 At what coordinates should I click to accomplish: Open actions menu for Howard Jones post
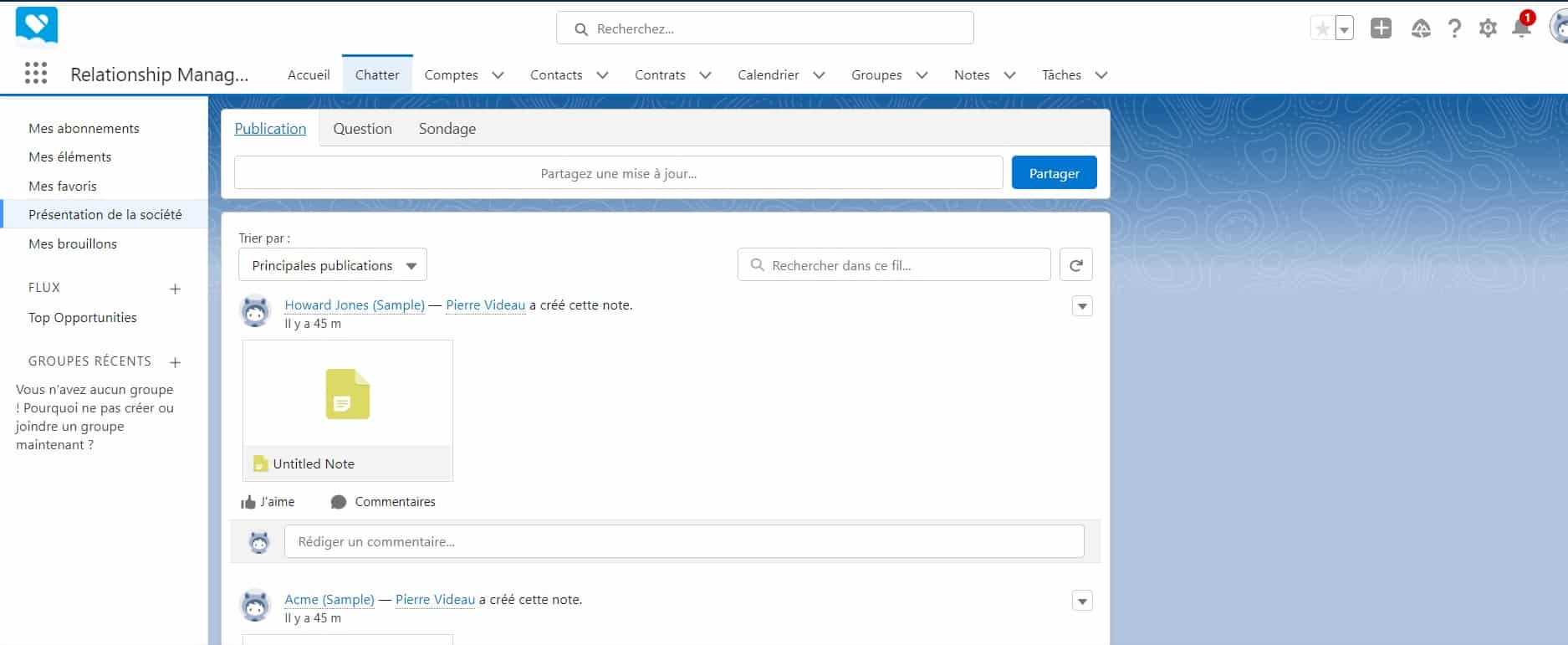[x=1082, y=306]
